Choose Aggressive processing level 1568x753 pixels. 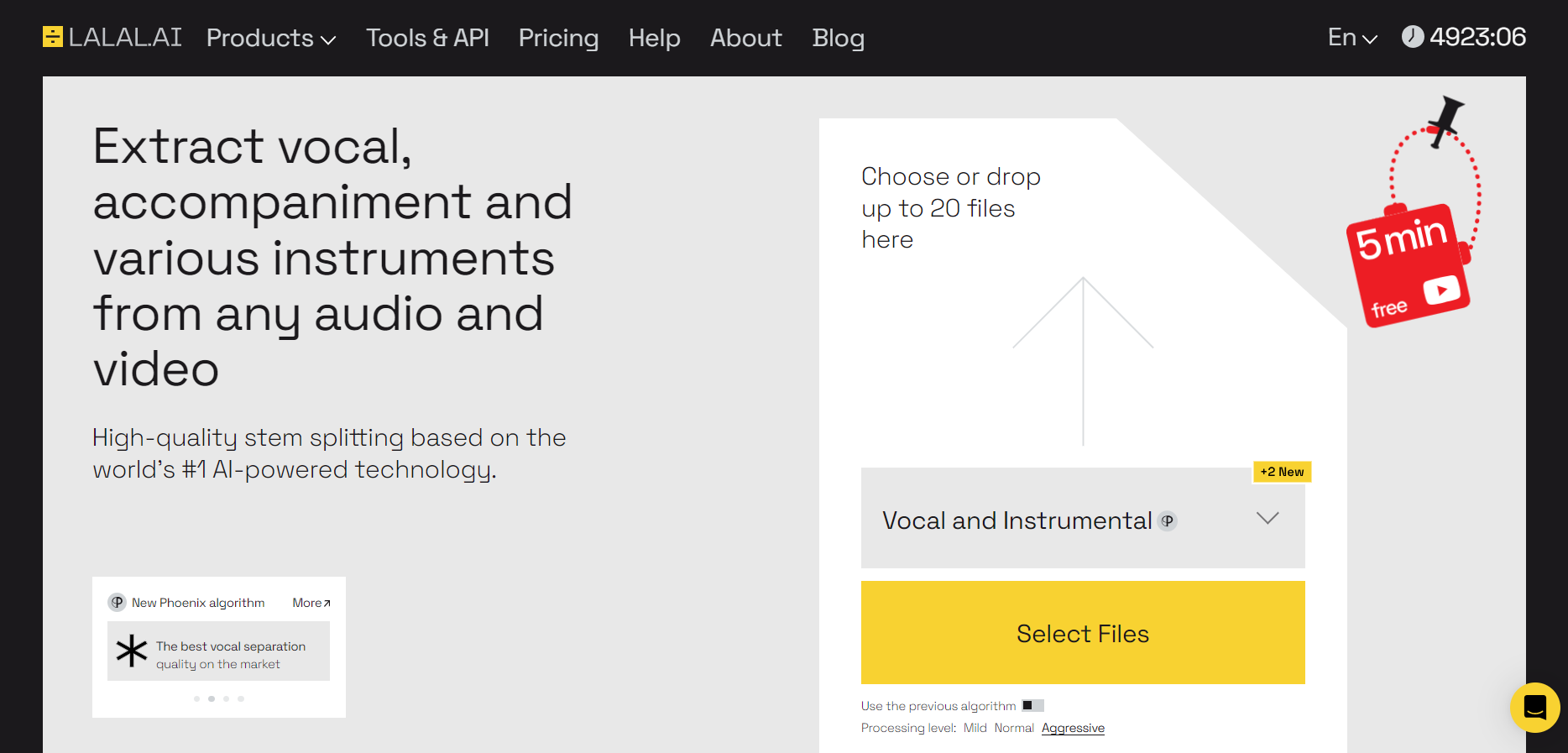[x=1073, y=728]
